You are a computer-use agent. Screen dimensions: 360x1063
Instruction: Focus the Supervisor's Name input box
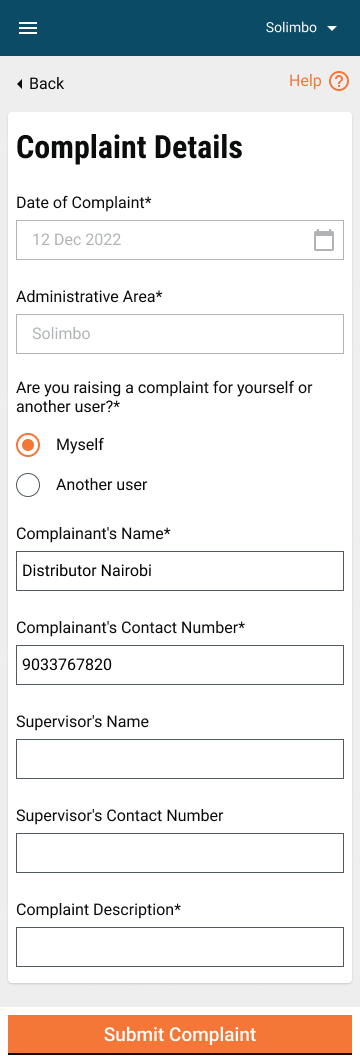(x=180, y=759)
